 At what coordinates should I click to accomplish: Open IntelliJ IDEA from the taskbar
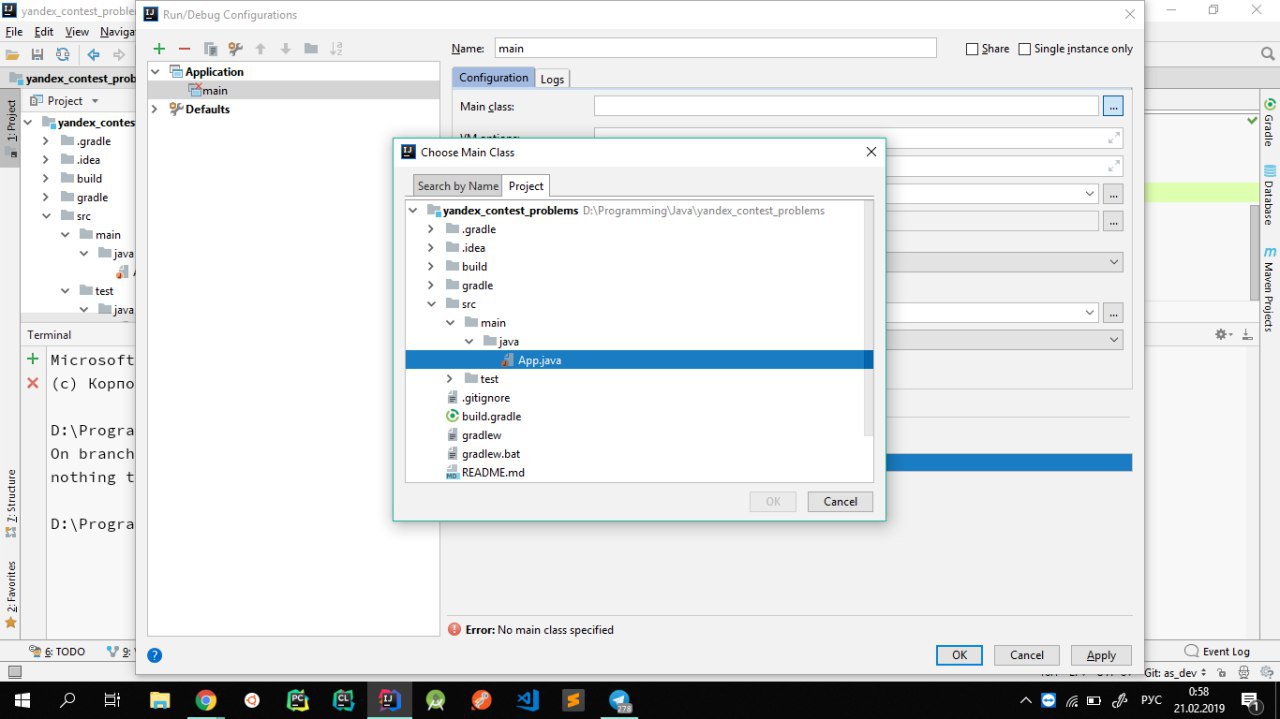[x=389, y=700]
